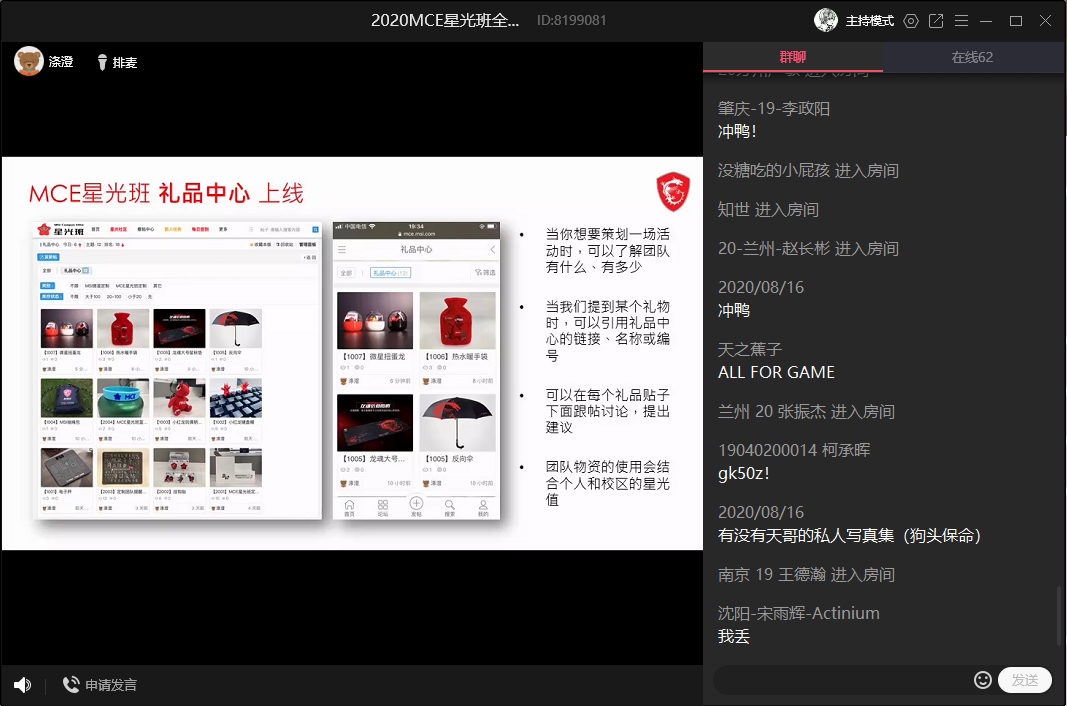The height and width of the screenshot is (706, 1067).
Task: Click the 星光班 logo in desktop site mockup
Action: click(x=61, y=230)
